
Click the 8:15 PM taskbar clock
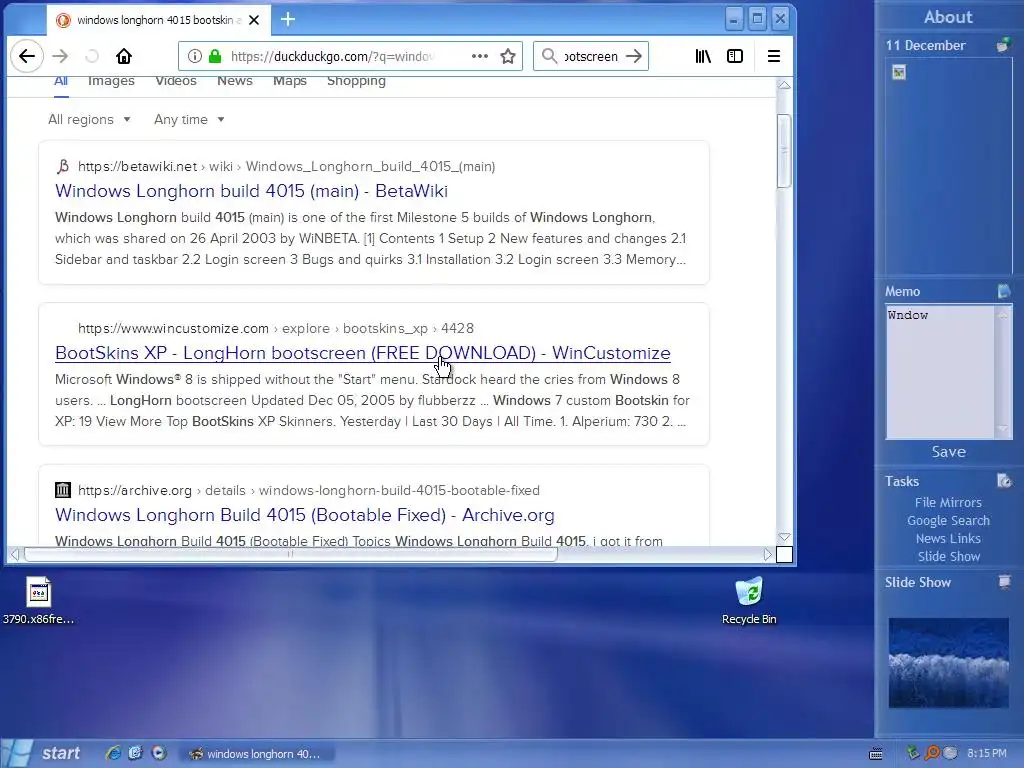point(987,753)
